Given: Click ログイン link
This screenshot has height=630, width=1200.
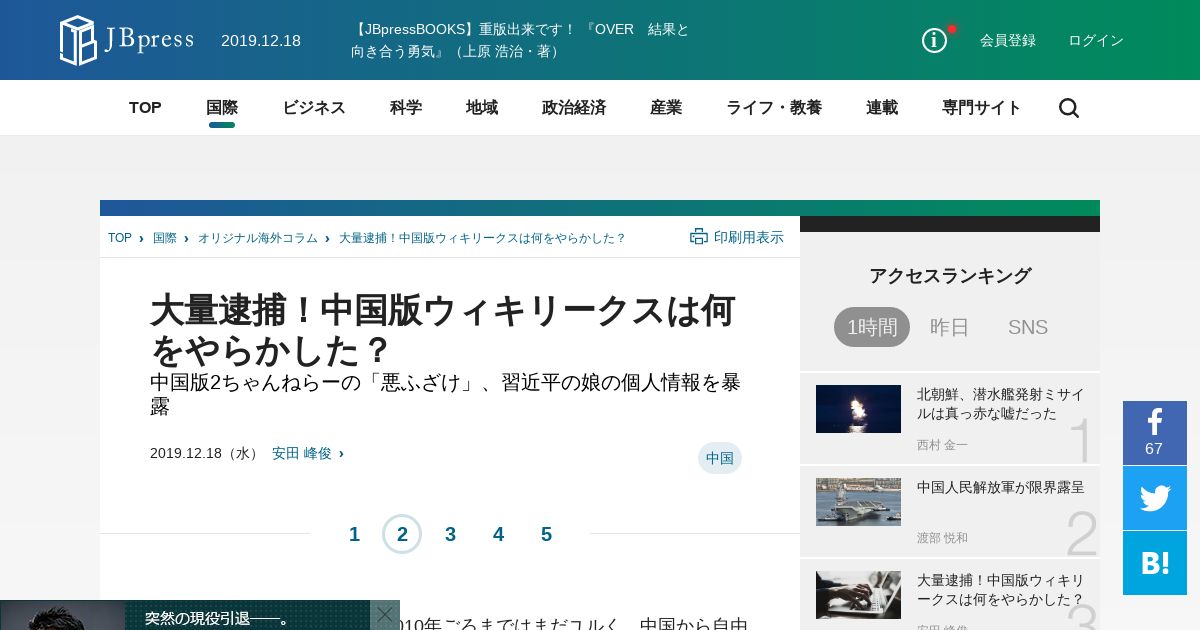Looking at the screenshot, I should pyautogui.click(x=1096, y=41).
